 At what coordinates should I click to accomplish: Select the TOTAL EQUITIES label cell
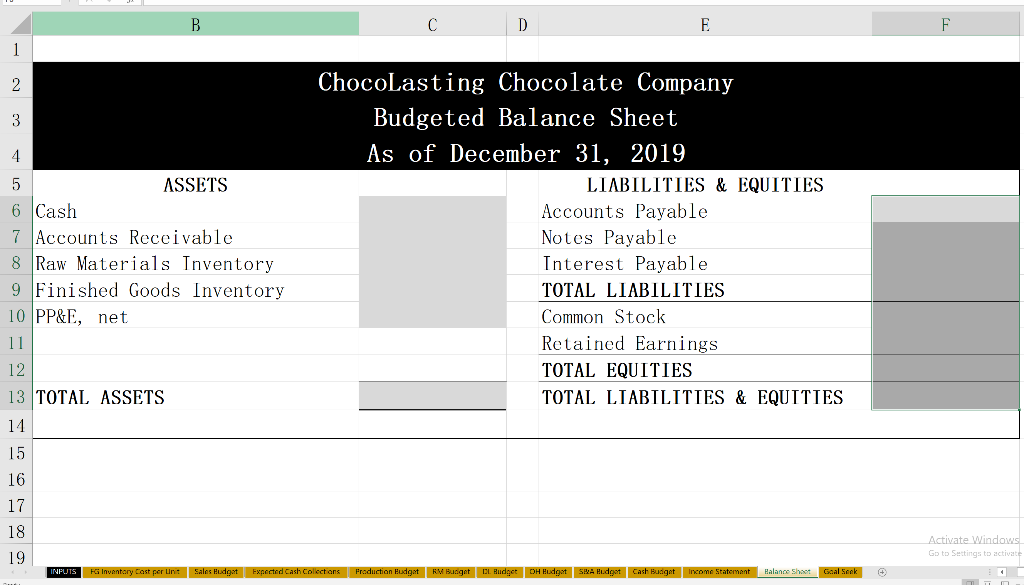click(705, 370)
